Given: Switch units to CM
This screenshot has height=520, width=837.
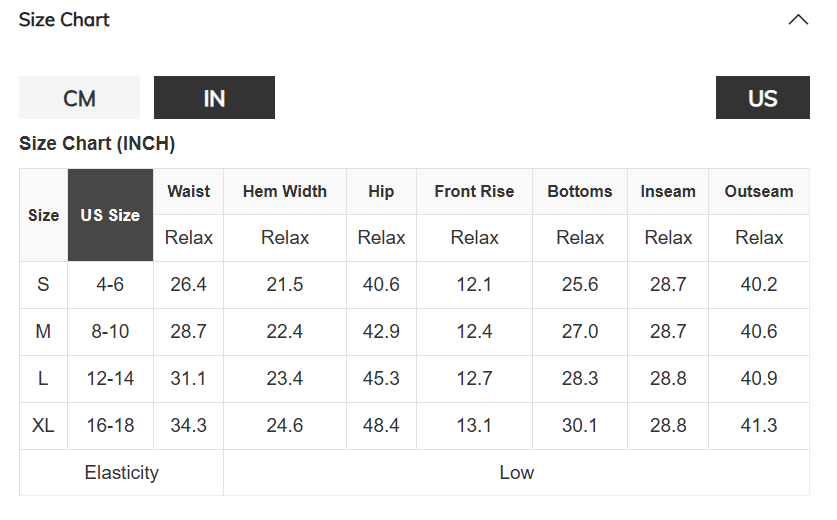Looking at the screenshot, I should pyautogui.click(x=79, y=98).
